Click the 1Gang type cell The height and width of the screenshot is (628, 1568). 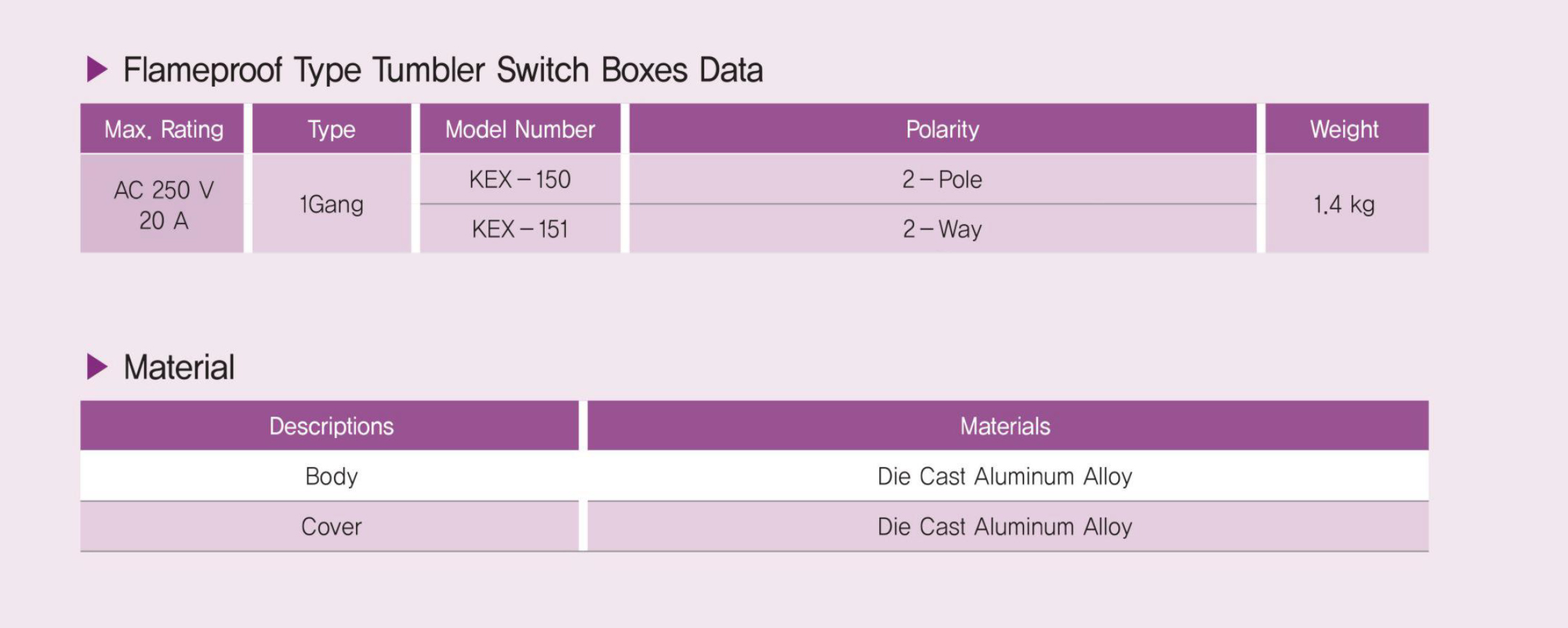[x=331, y=204]
